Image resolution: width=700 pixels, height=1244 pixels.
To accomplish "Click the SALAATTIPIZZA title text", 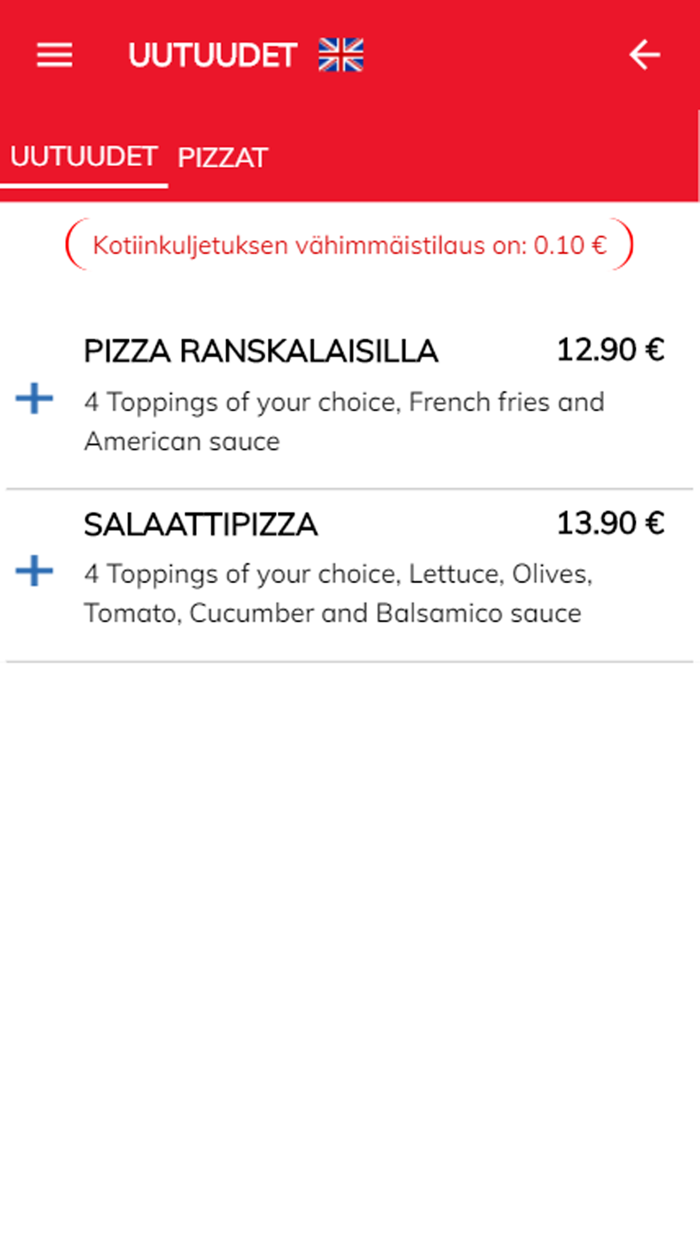I will tap(201, 523).
